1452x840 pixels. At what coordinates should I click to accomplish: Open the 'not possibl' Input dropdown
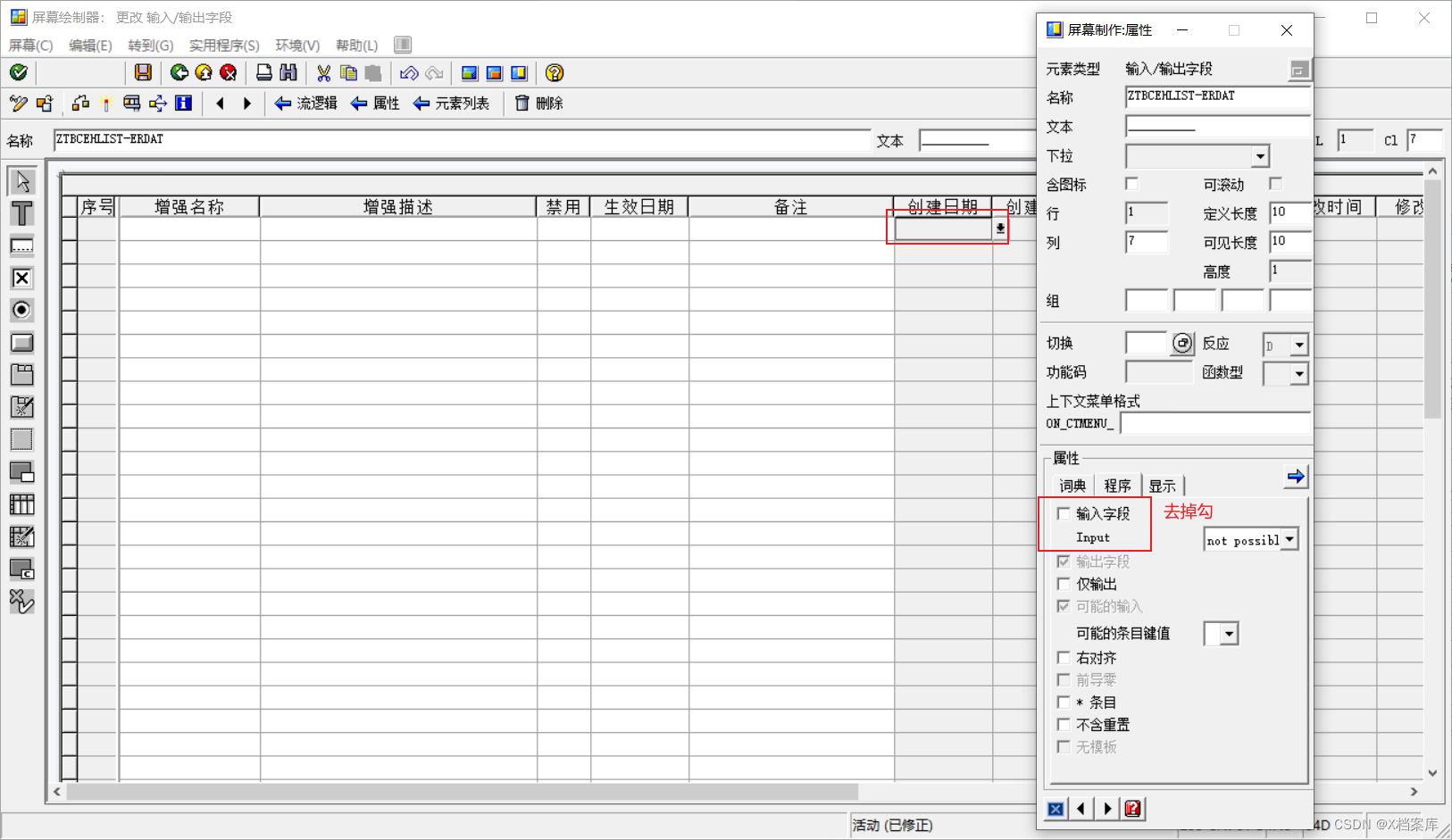(x=1289, y=540)
